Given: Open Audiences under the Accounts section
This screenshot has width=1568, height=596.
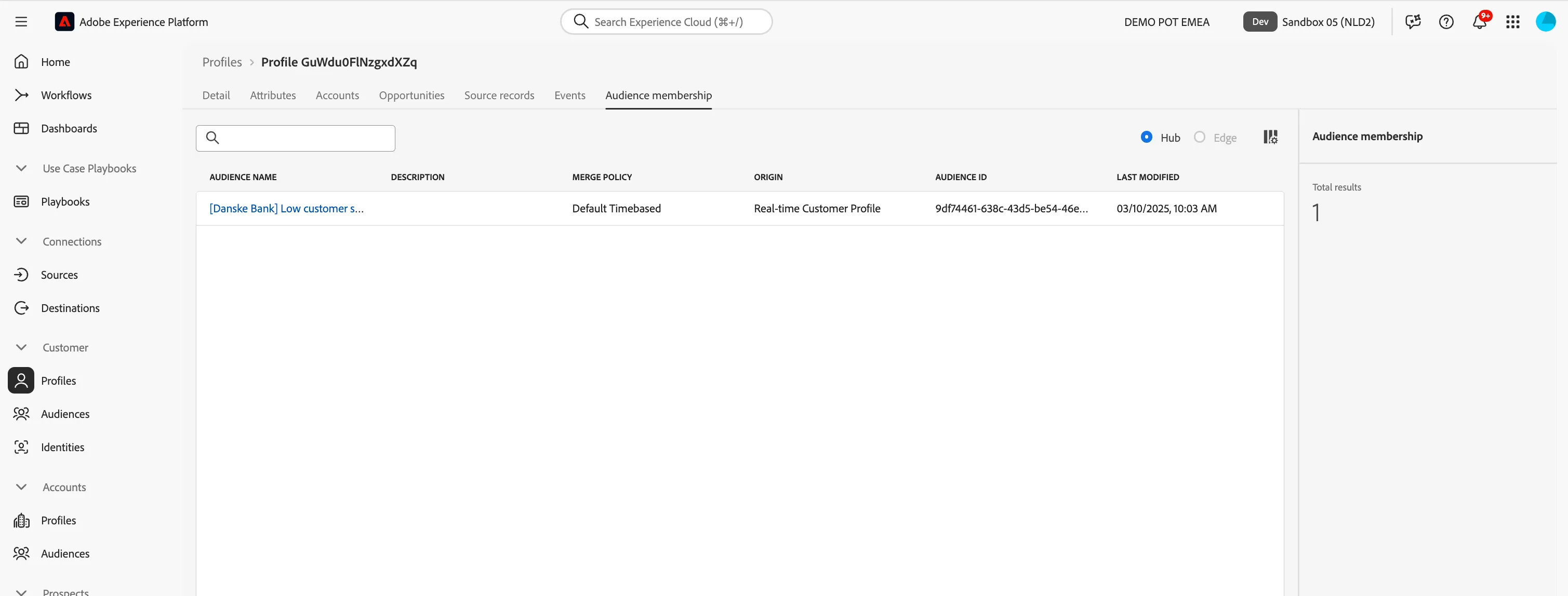Looking at the screenshot, I should click(x=65, y=553).
